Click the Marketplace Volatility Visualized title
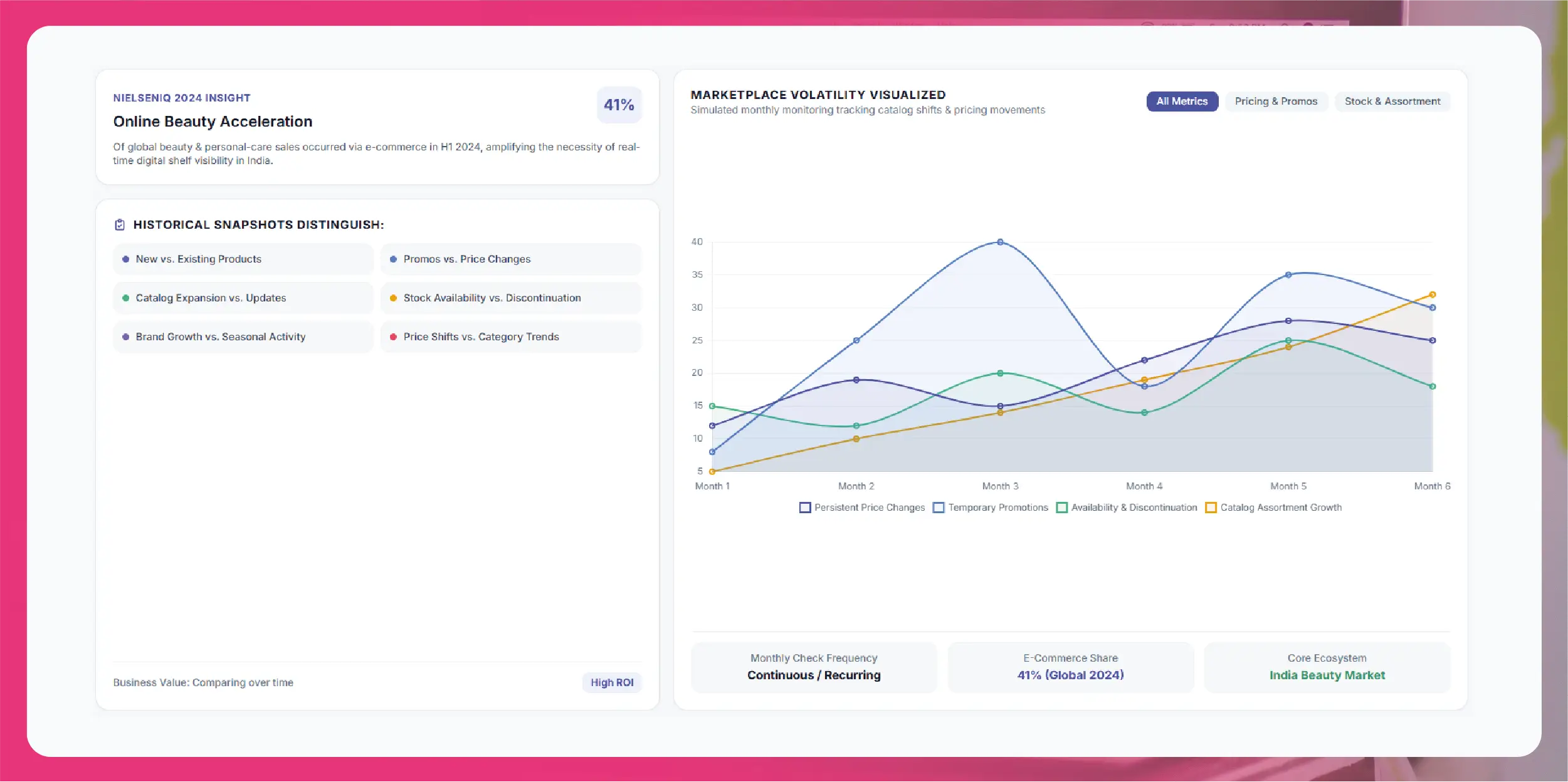Screen dimensions: 1568x782 coord(818,95)
